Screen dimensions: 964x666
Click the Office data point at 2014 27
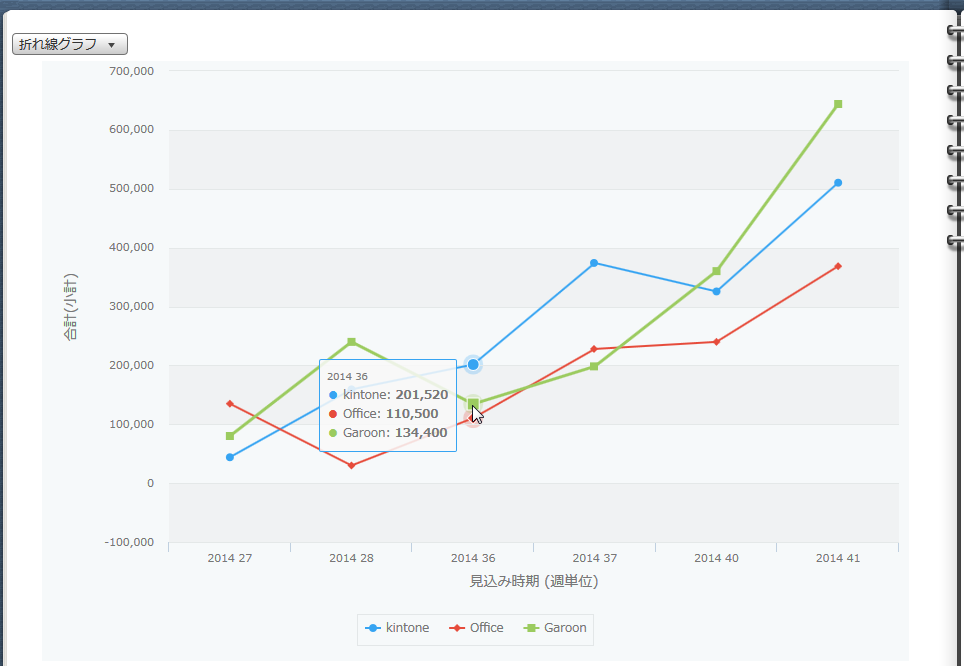point(230,403)
